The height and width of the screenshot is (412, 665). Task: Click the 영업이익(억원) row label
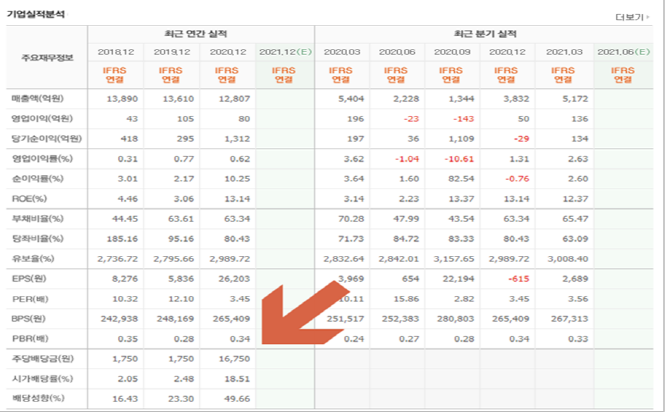[x=42, y=119]
